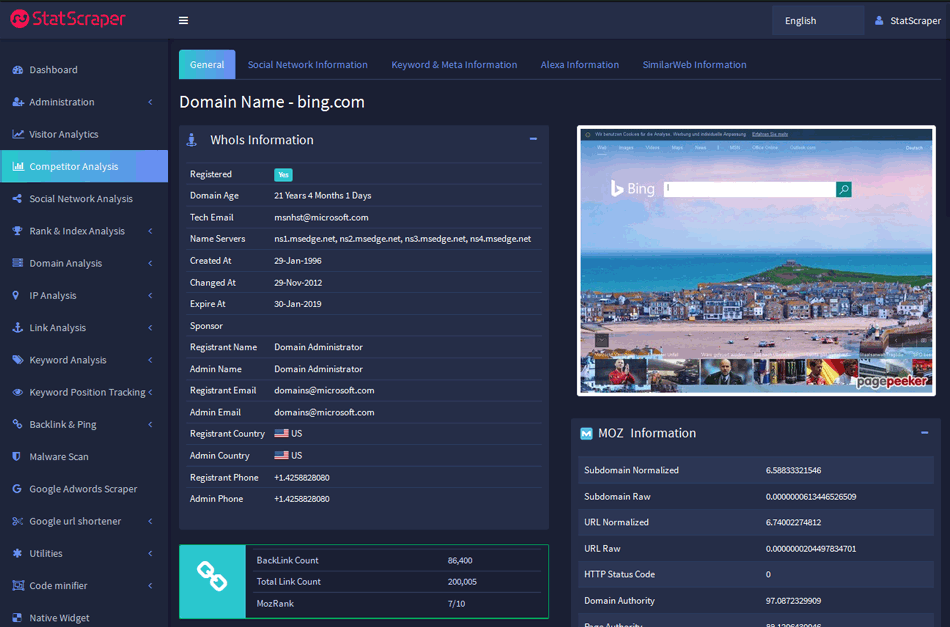Click the Registrant Country US flag

281,434
